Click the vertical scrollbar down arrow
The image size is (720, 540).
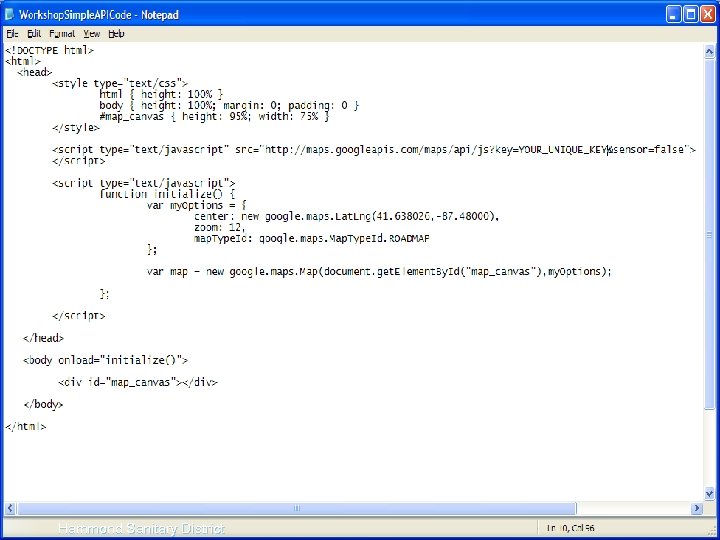[709, 494]
